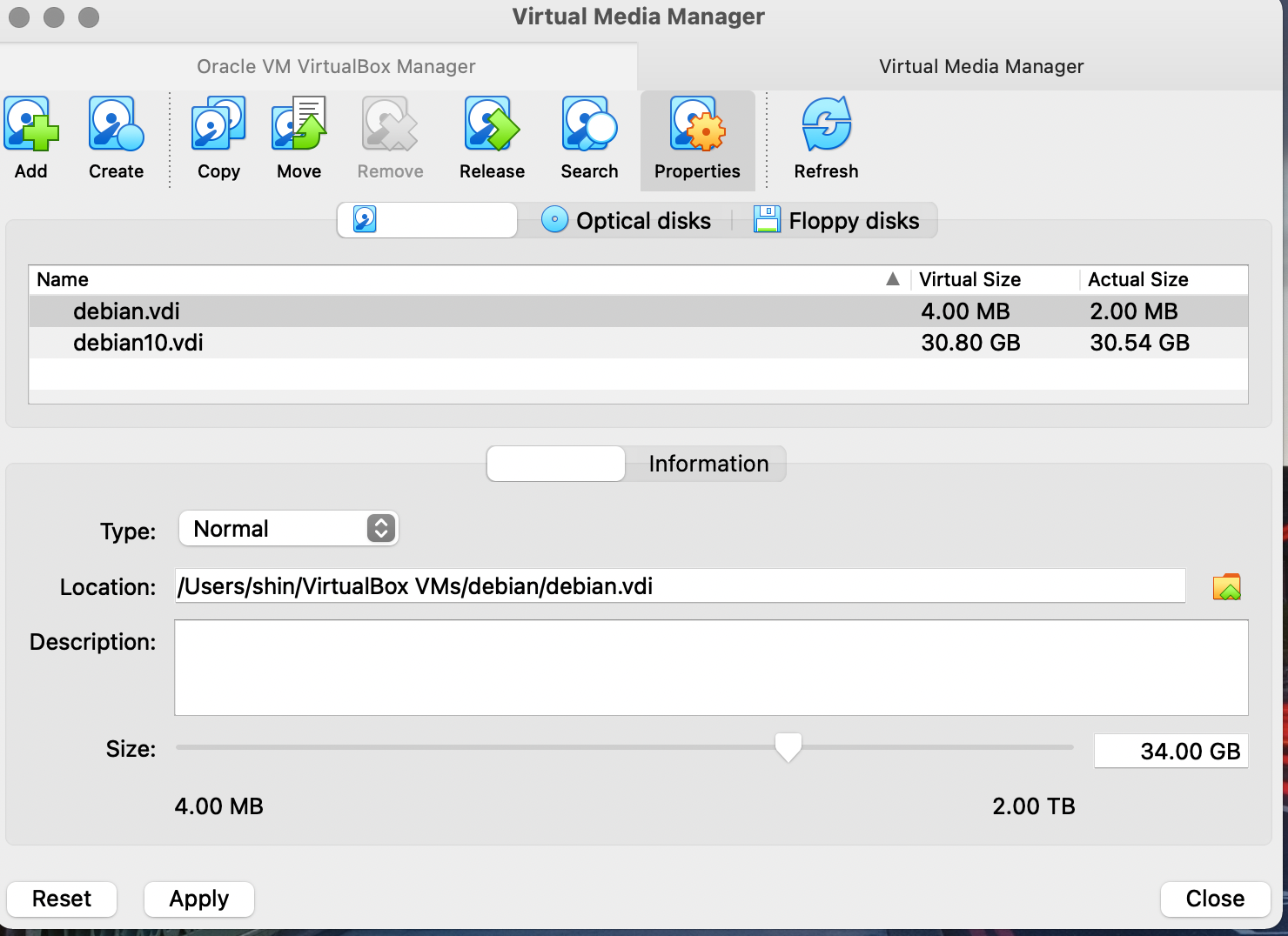Click the 2.00 TB maximum size label
This screenshot has height=936, width=1288.
pyautogui.click(x=1033, y=806)
